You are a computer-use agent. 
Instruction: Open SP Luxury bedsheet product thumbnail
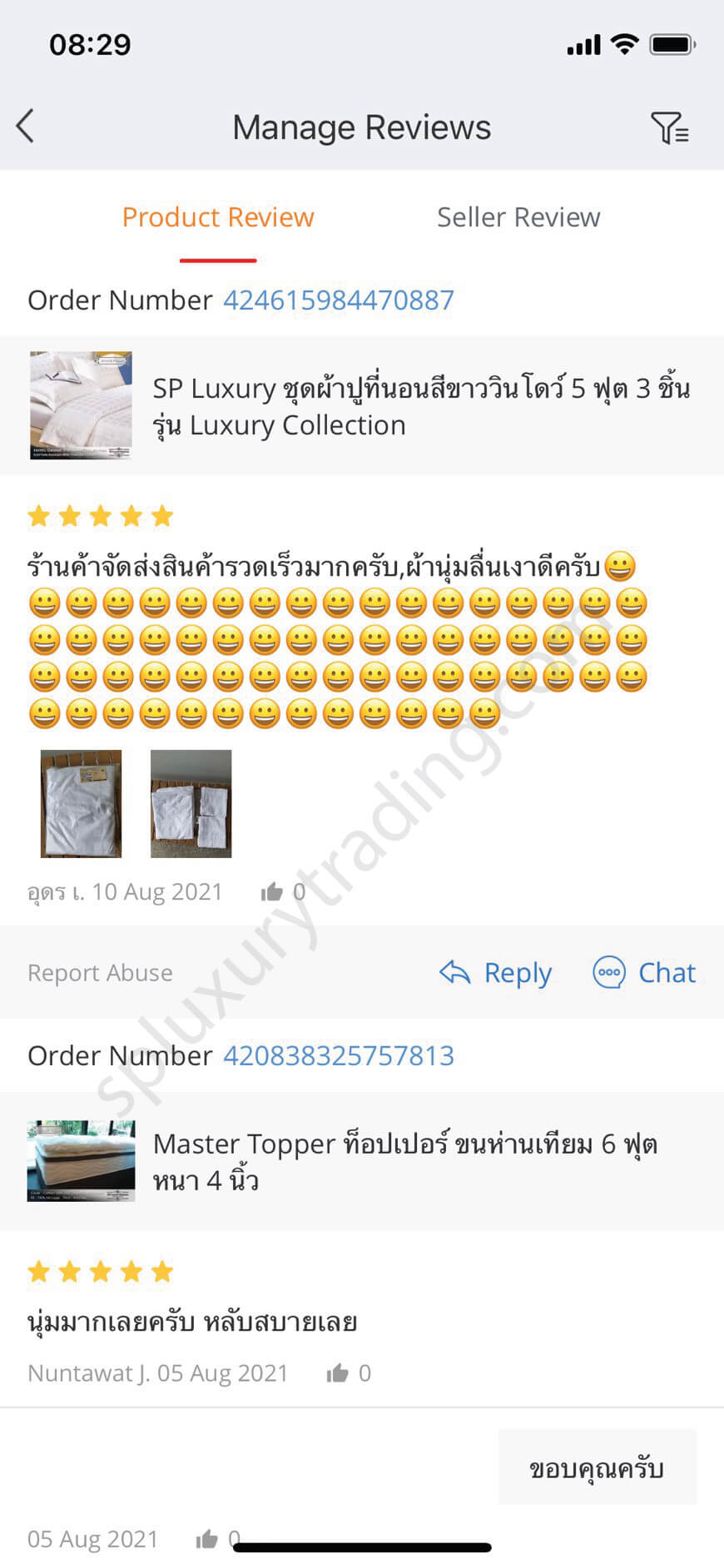81,405
